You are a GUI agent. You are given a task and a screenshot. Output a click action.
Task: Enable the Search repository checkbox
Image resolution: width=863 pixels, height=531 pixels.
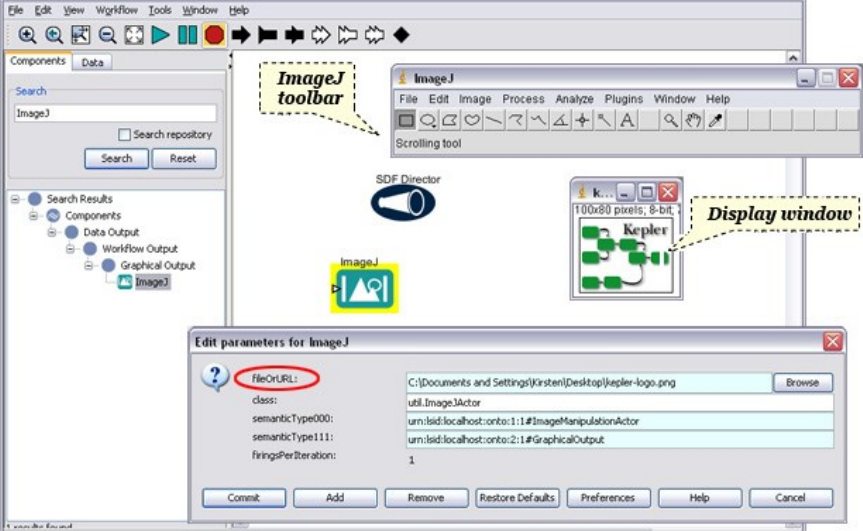tap(124, 135)
